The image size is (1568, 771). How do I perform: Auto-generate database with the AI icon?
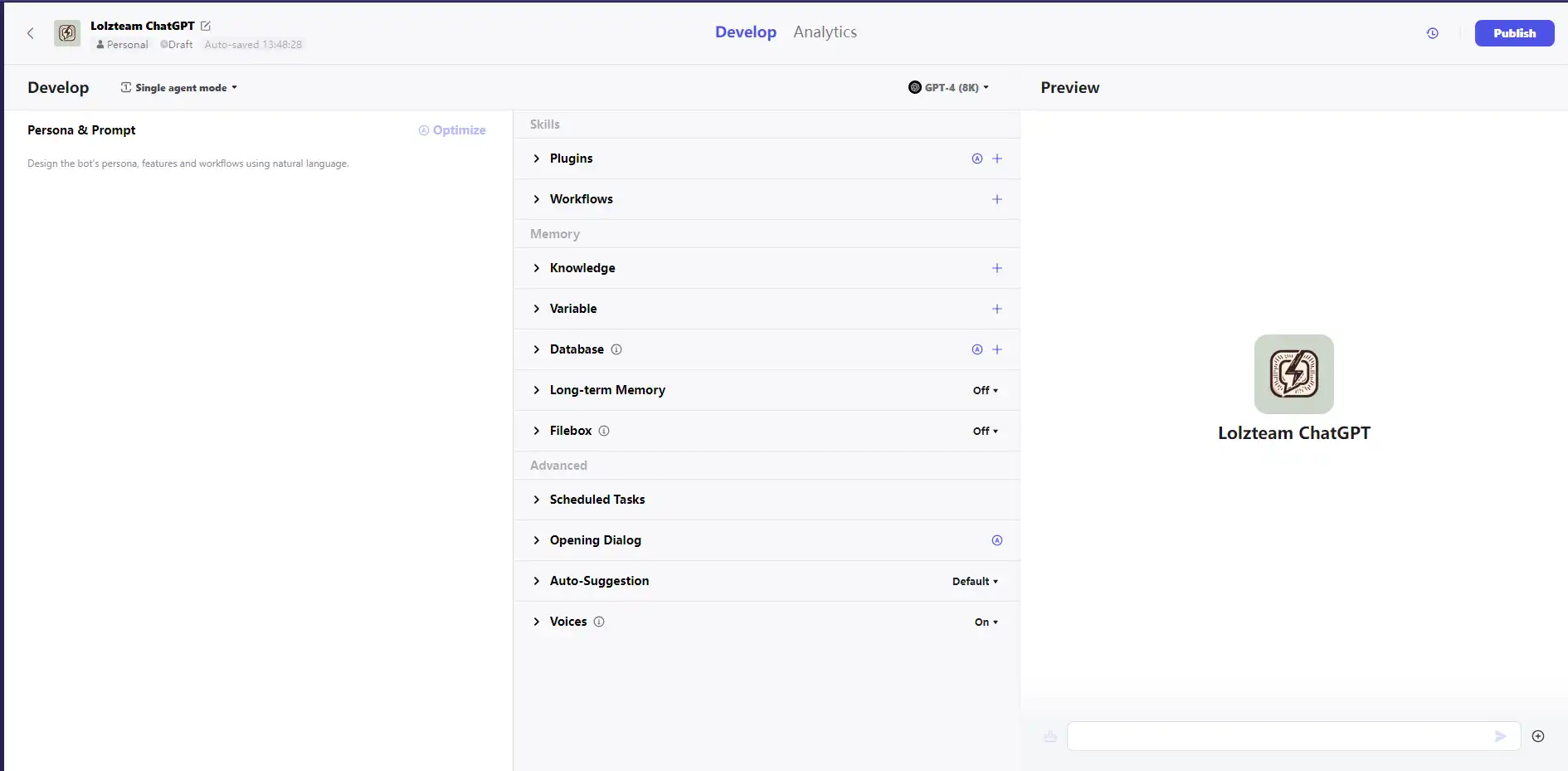[977, 349]
